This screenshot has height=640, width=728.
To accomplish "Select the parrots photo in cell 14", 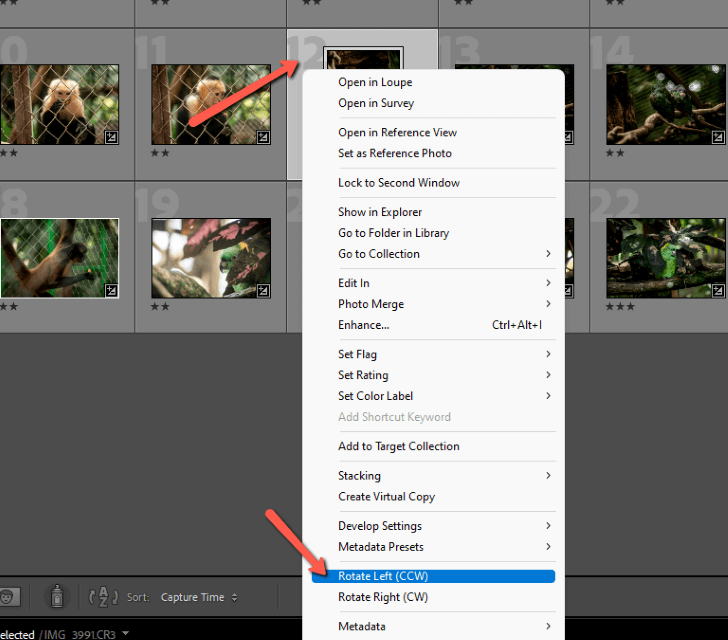I will click(665, 104).
